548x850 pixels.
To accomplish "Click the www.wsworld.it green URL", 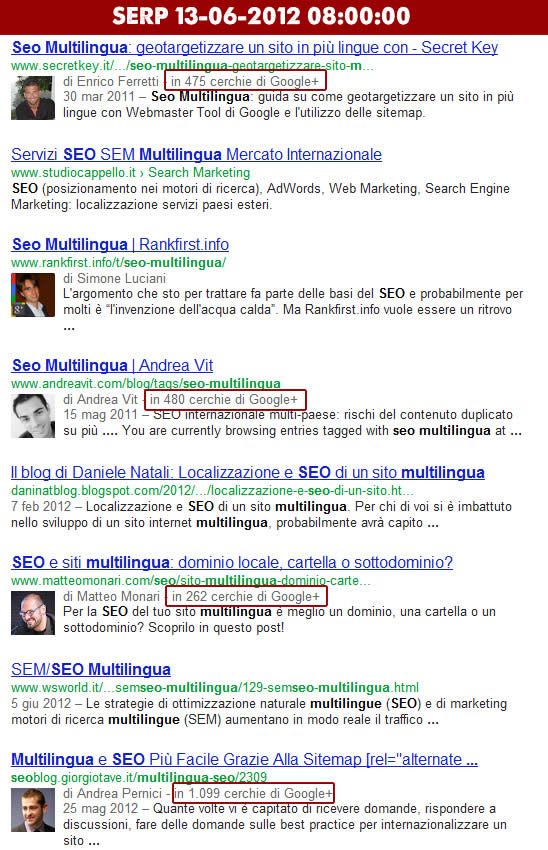I will pyautogui.click(x=215, y=688).
